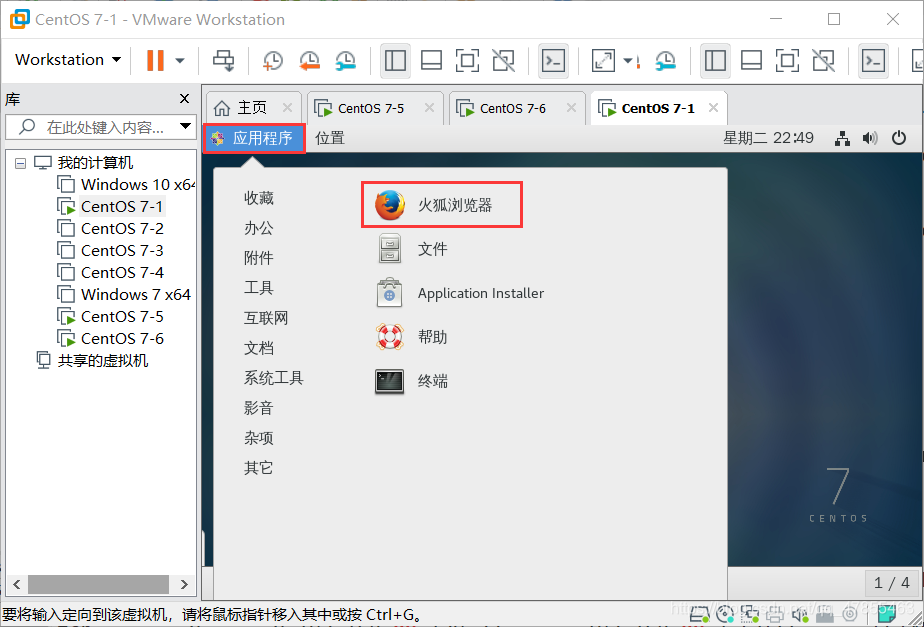Select the 收藏 favorites category
The height and width of the screenshot is (627, 924).
coord(259,198)
